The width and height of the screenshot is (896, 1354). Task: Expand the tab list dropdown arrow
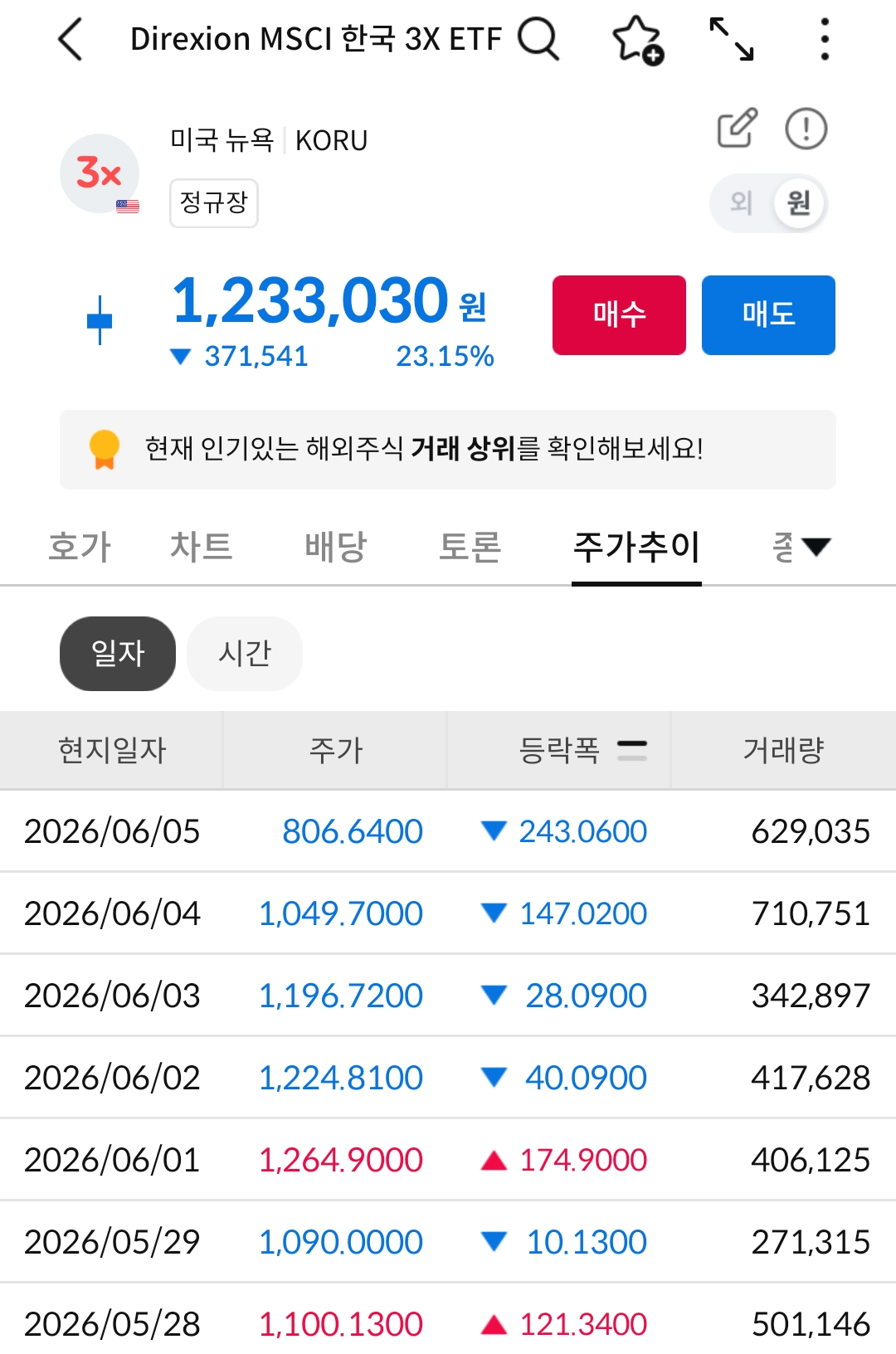pos(816,547)
